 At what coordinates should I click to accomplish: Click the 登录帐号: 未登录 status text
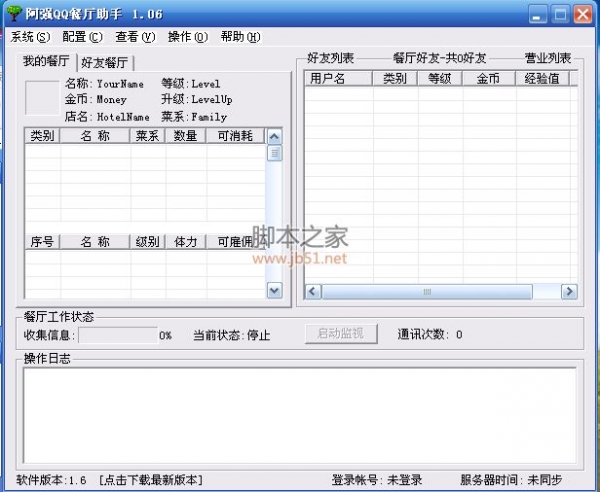[377, 480]
